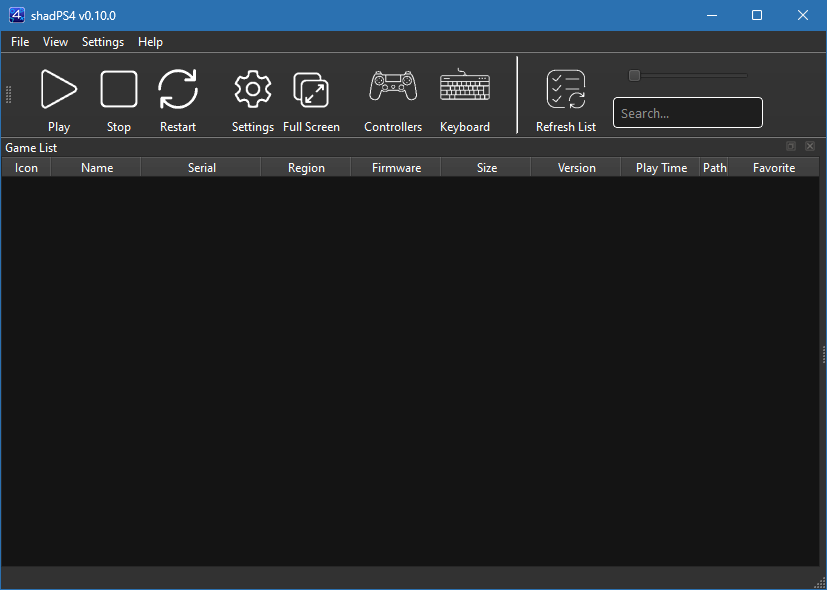Float the Game List panel
Viewport: 827px width, 590px height.
click(x=791, y=146)
